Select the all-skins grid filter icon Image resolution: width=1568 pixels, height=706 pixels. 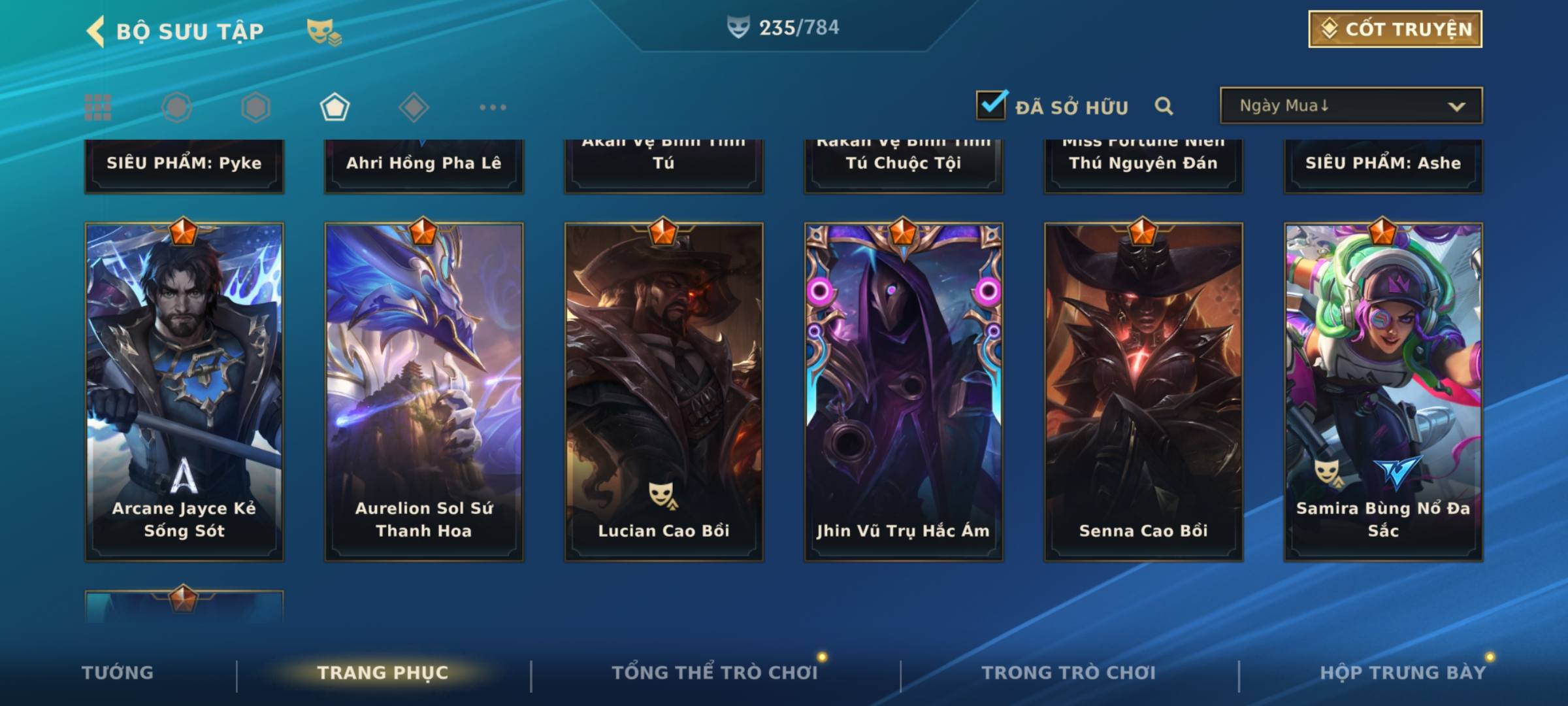(x=98, y=107)
